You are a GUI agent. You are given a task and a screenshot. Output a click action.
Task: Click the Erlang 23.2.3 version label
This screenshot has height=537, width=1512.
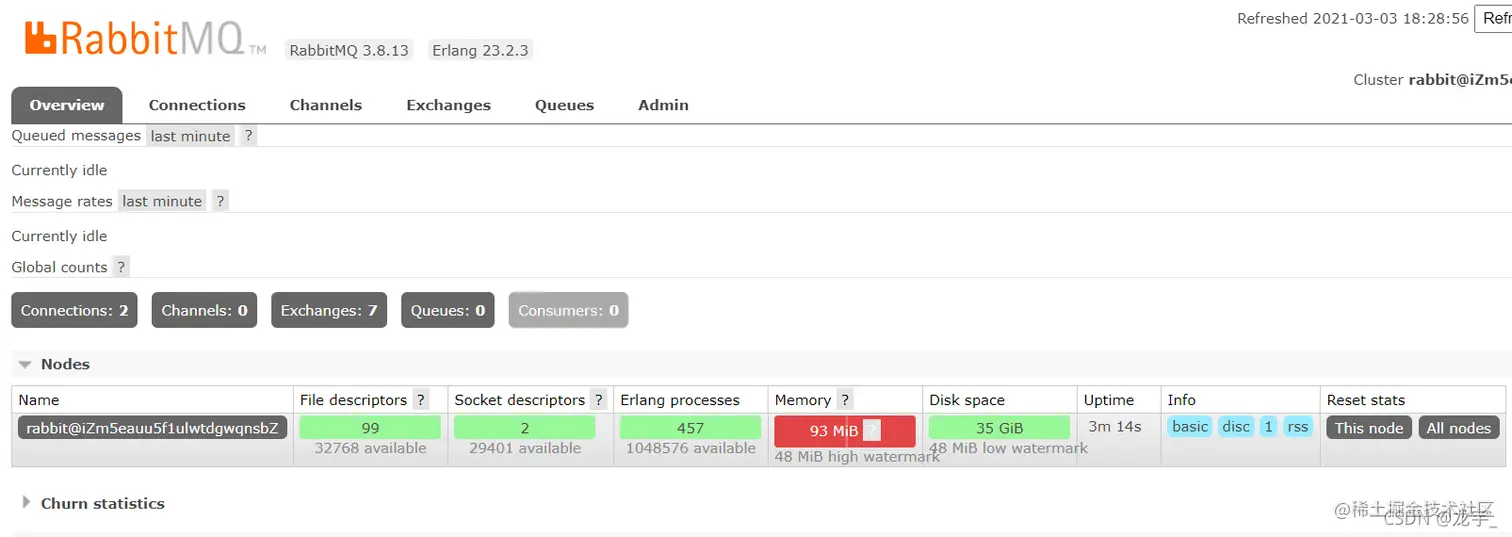[480, 50]
